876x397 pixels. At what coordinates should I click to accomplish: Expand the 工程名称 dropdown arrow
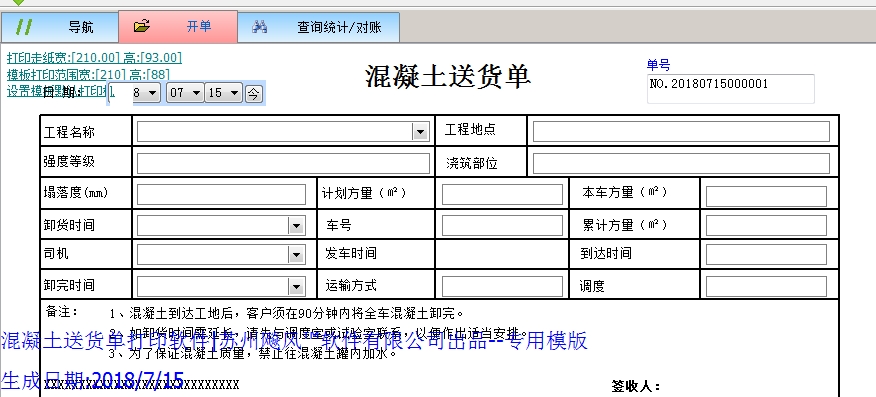click(x=420, y=132)
